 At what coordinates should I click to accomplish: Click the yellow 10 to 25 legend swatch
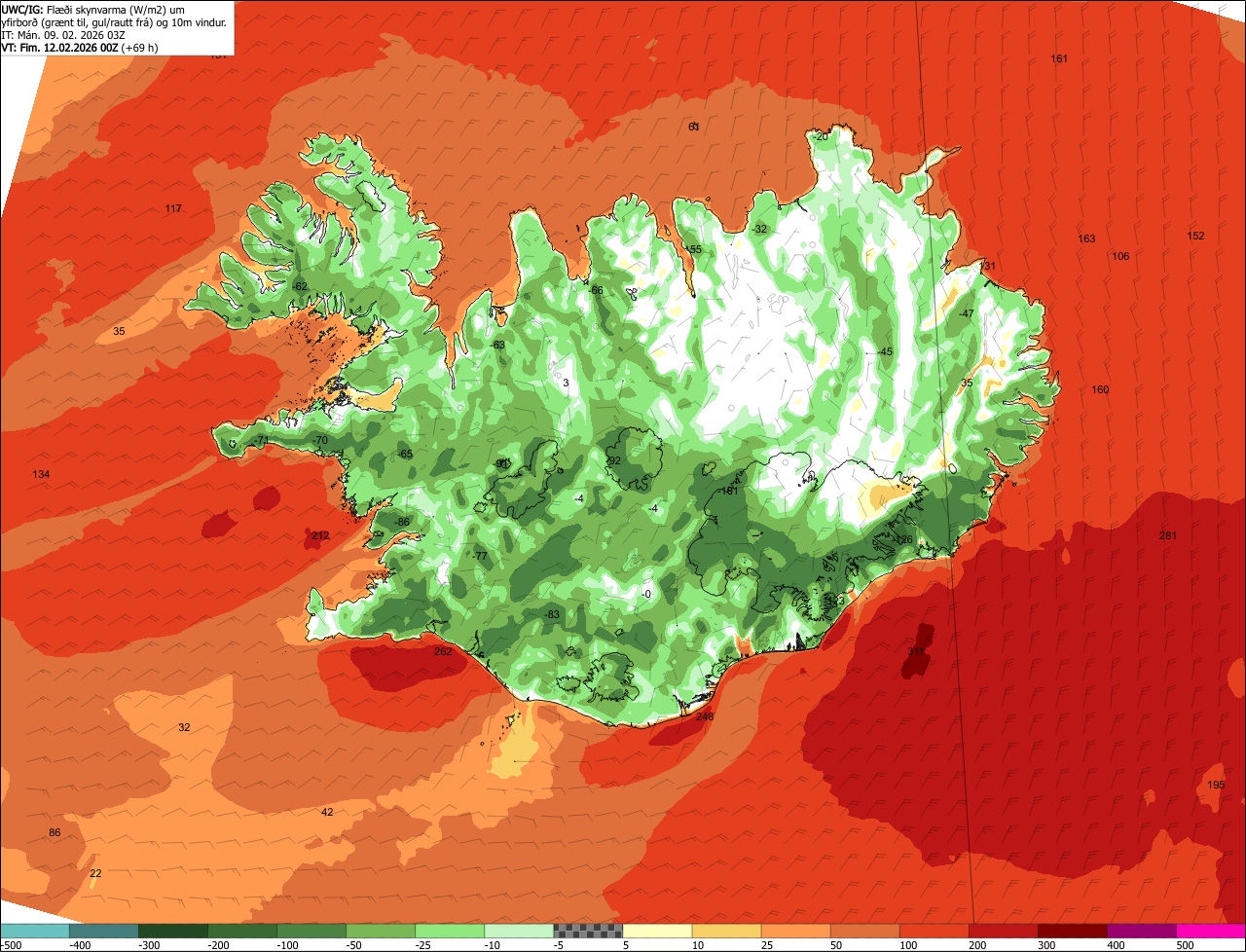726,931
